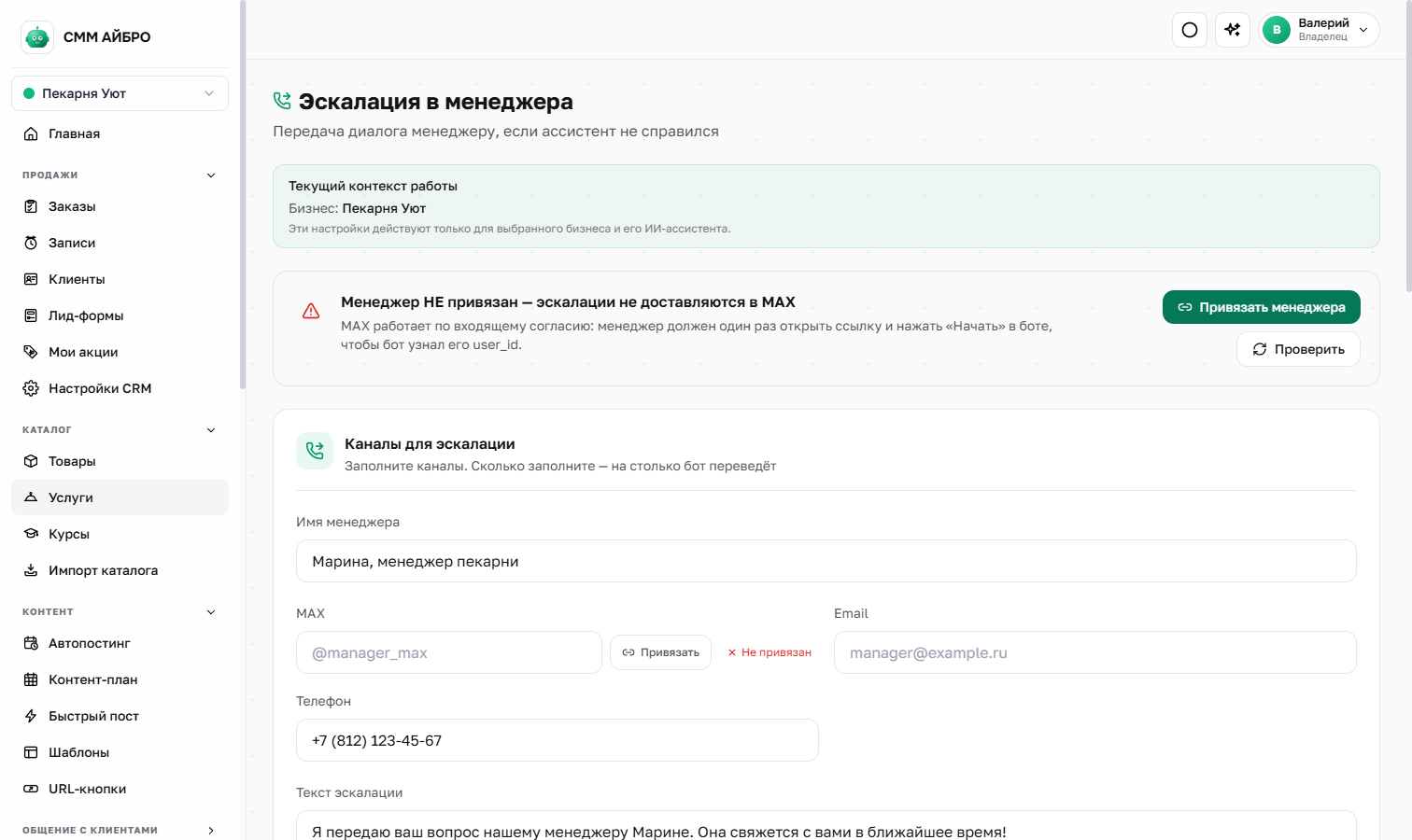The width and height of the screenshot is (1412, 840).
Task: Go to Главная page
Action: [x=120, y=133]
